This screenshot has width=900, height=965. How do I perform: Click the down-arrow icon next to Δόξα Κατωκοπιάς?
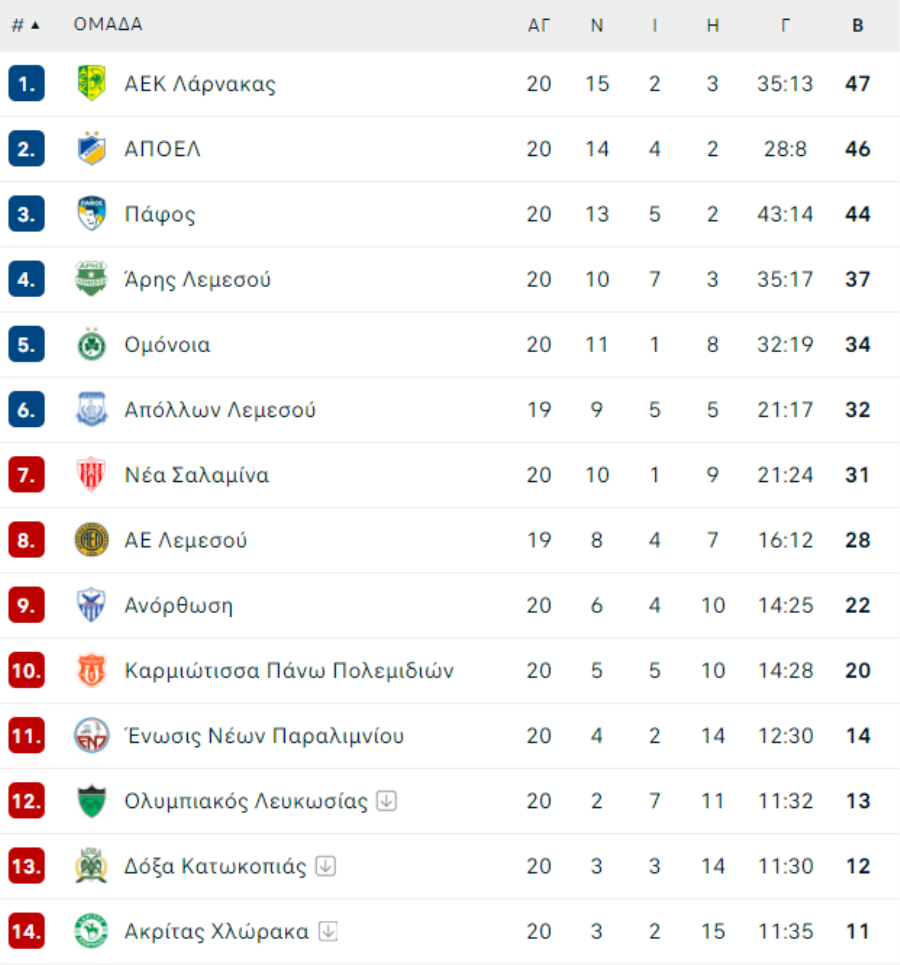(326, 866)
